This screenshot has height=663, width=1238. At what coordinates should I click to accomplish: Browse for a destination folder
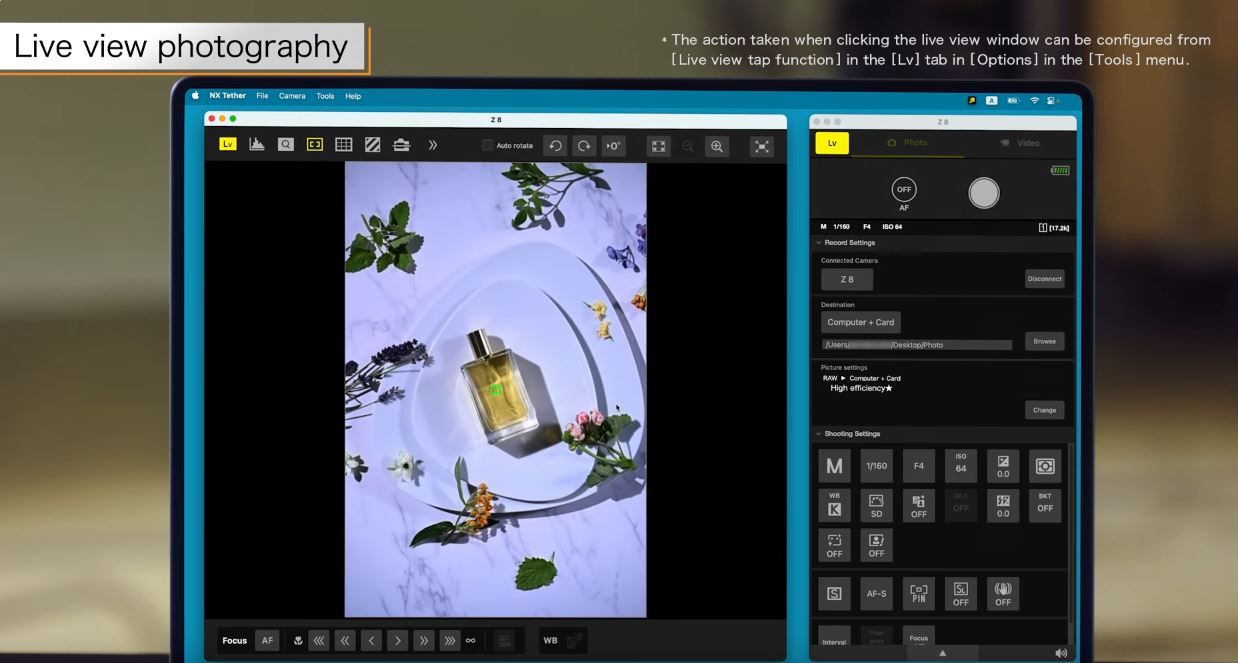(1044, 341)
